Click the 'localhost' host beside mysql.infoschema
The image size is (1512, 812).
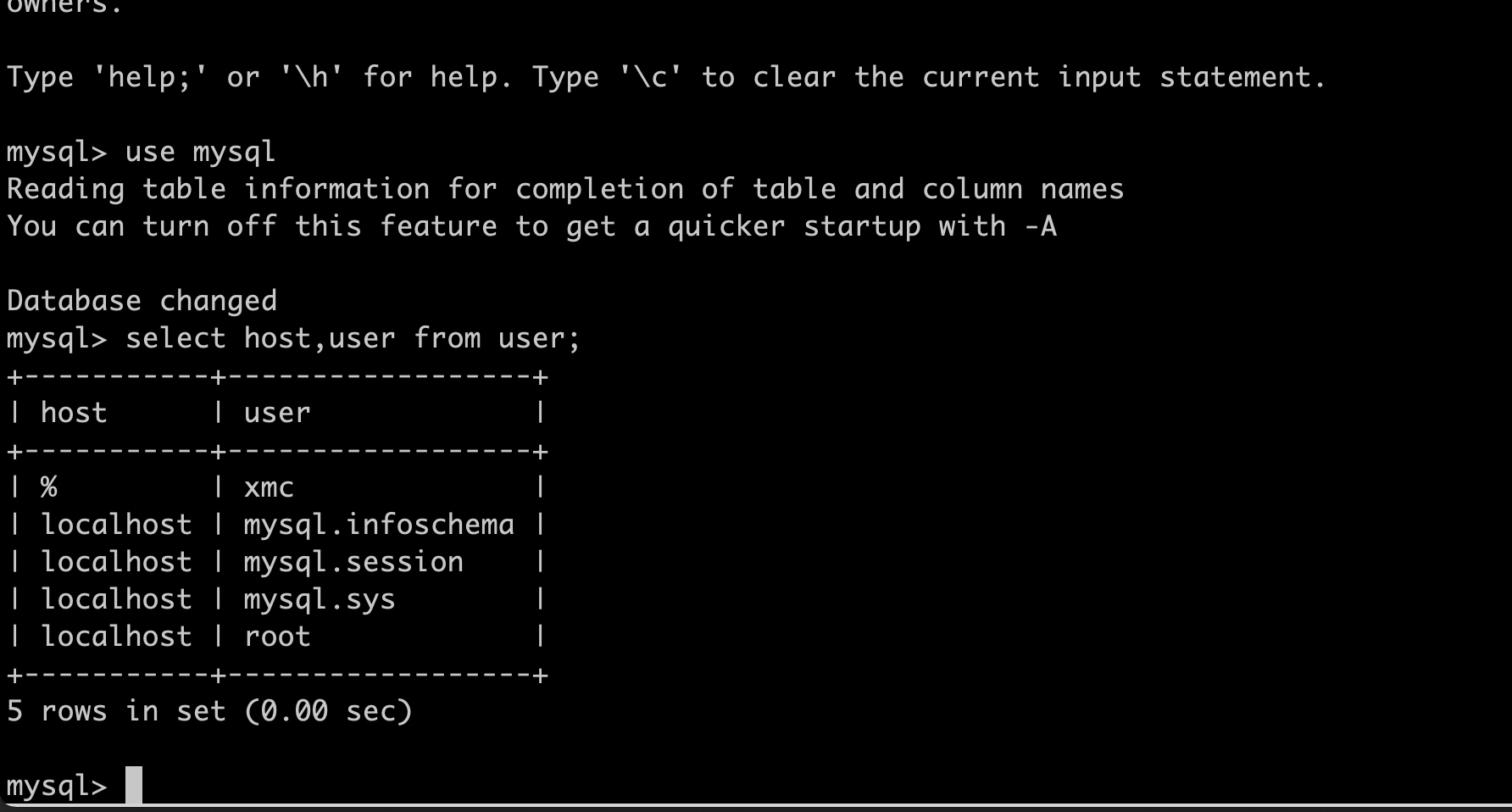(116, 525)
